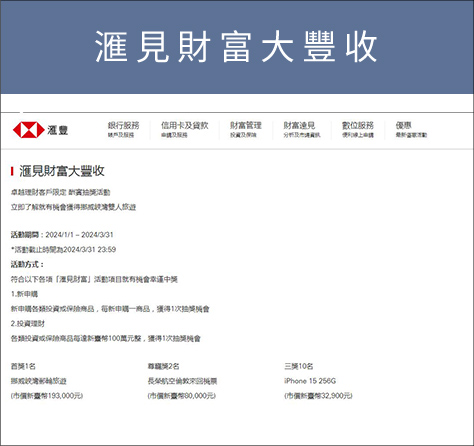Click the 1.新申購 item heading
Image resolution: width=474 pixels, height=446 pixels.
point(24,294)
